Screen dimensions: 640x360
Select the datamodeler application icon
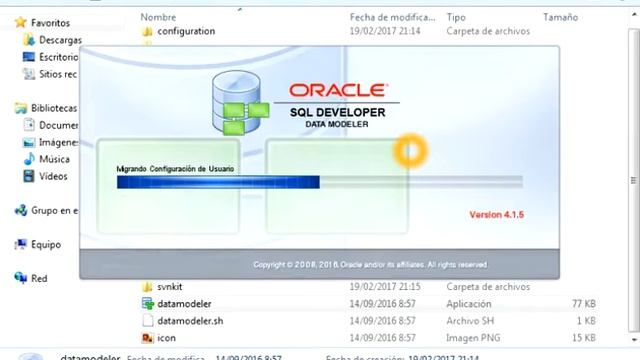(x=147, y=304)
